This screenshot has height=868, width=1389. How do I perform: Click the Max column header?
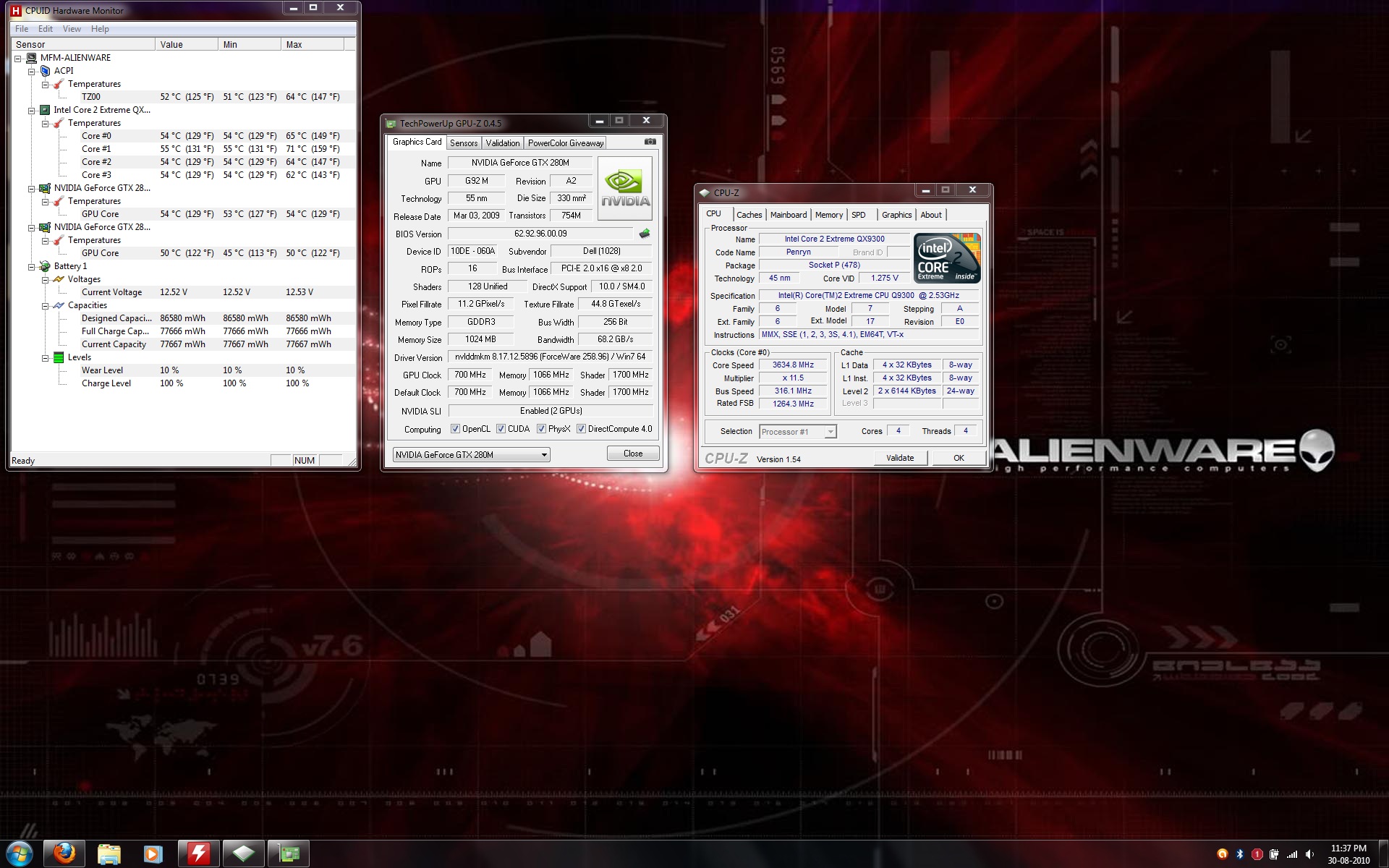coord(312,45)
